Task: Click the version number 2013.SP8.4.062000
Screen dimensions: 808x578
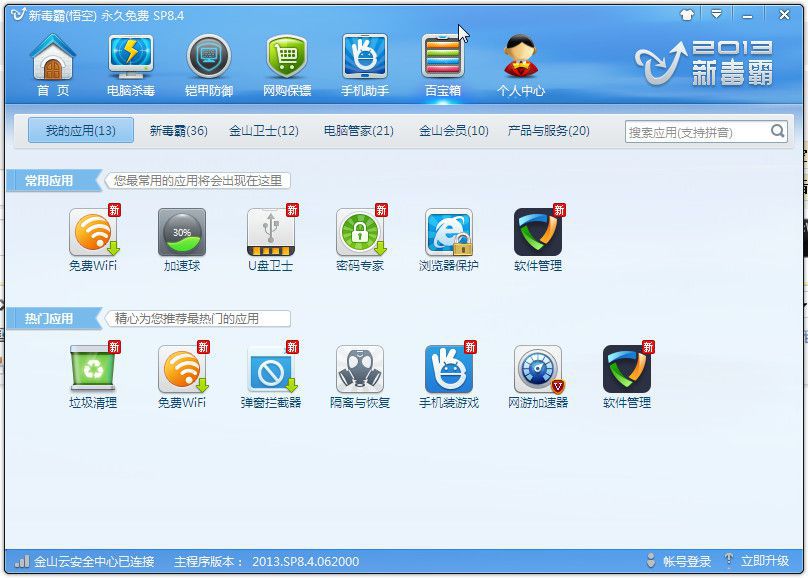Action: click(306, 562)
